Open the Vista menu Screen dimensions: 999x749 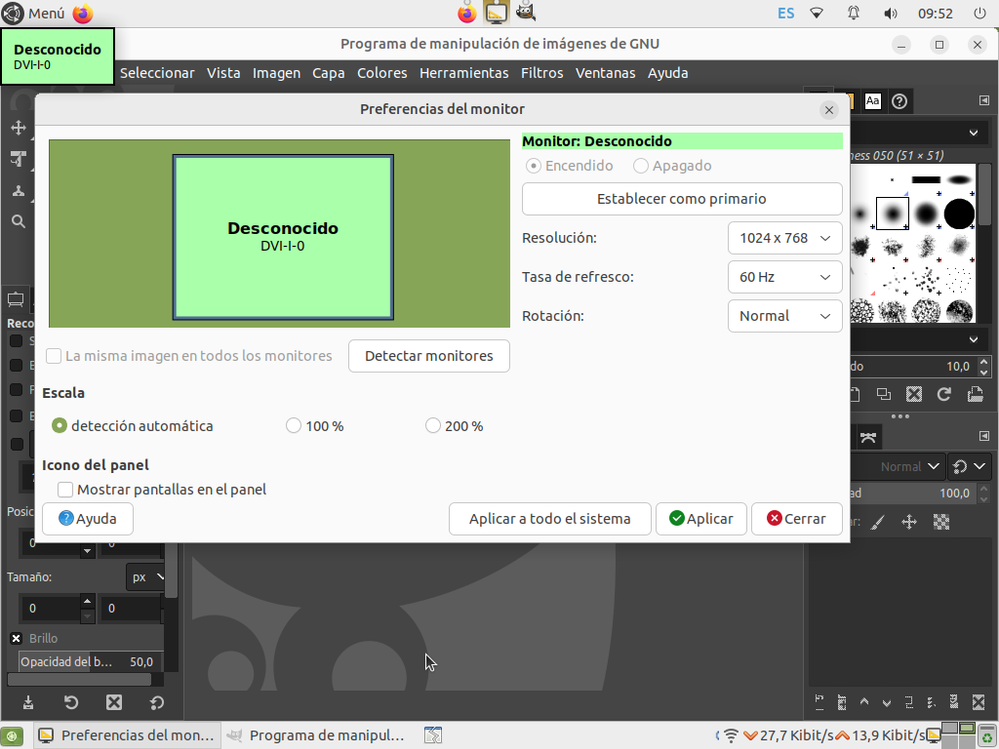coord(224,73)
